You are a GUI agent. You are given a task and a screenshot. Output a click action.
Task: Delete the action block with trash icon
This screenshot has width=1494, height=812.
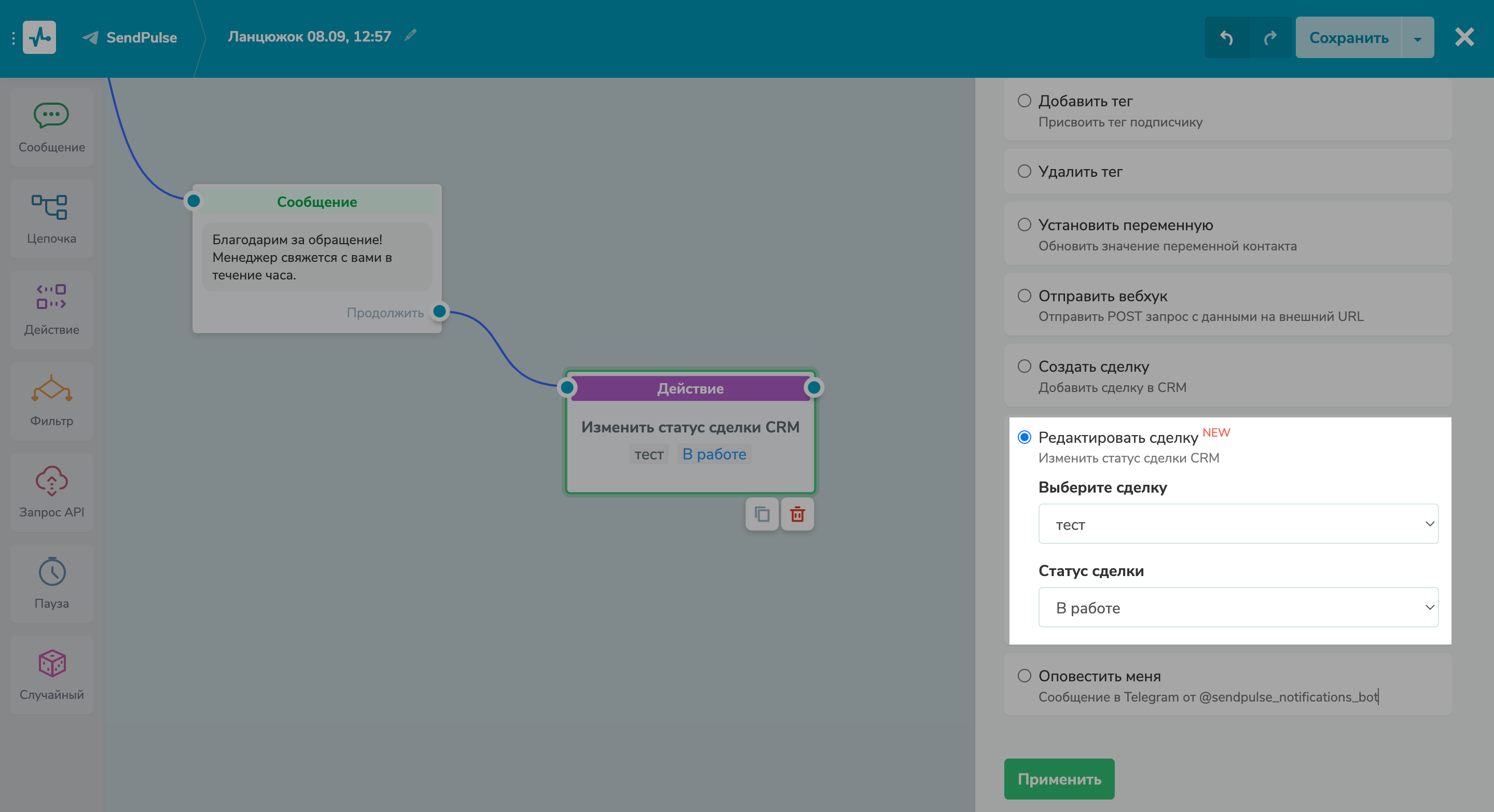(x=797, y=514)
